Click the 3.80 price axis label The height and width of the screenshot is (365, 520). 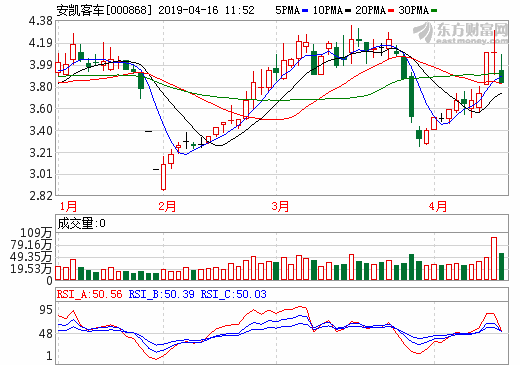pyautogui.click(x=41, y=87)
